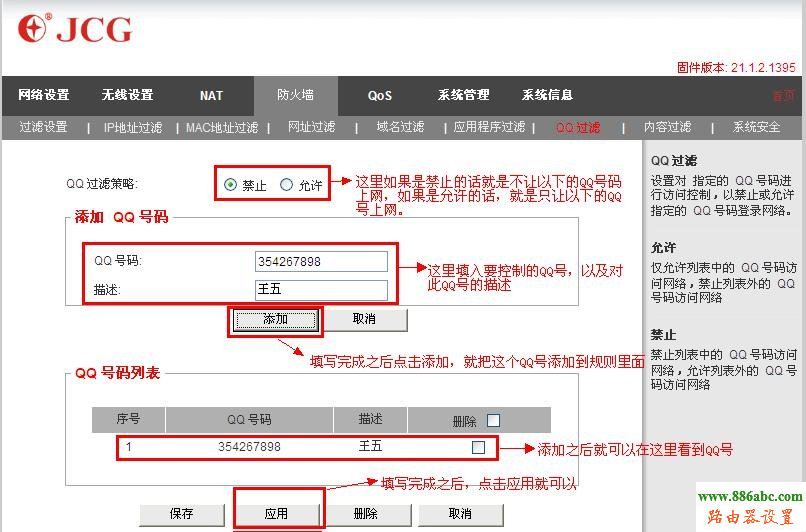806x532 pixels.
Task: Go to 系统安全 submenu
Action: [757, 127]
